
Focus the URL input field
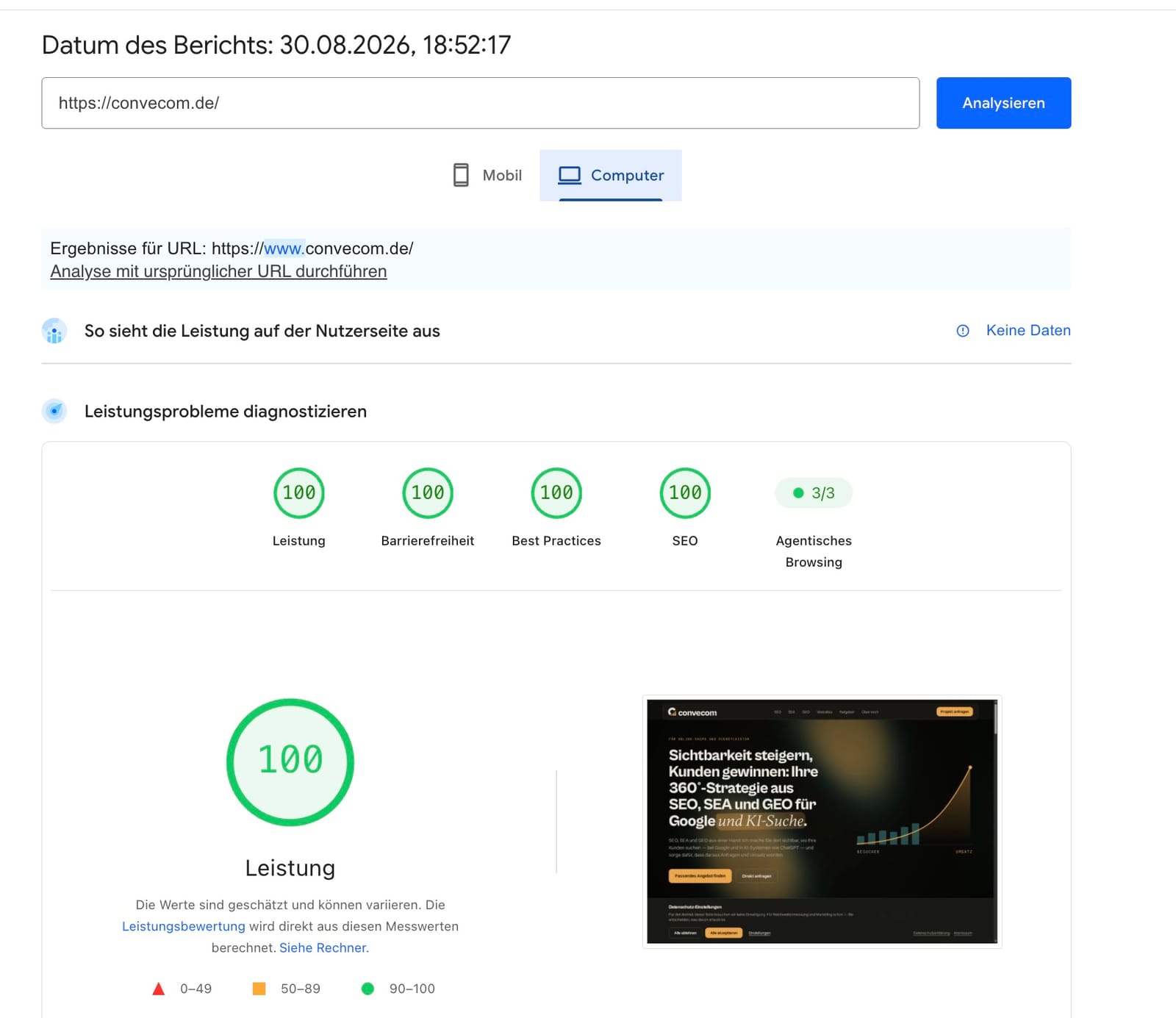[x=480, y=103]
